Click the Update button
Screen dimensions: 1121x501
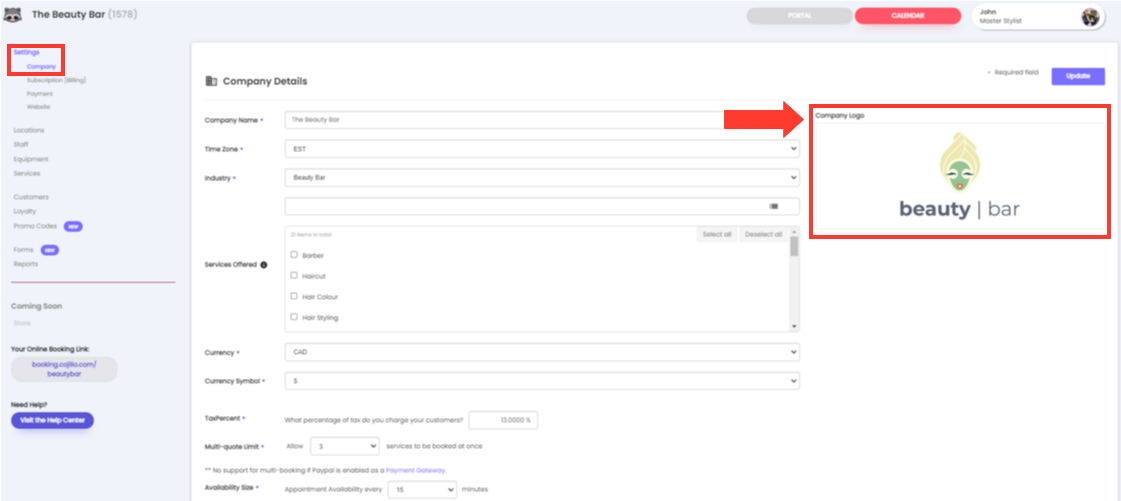coord(1078,76)
